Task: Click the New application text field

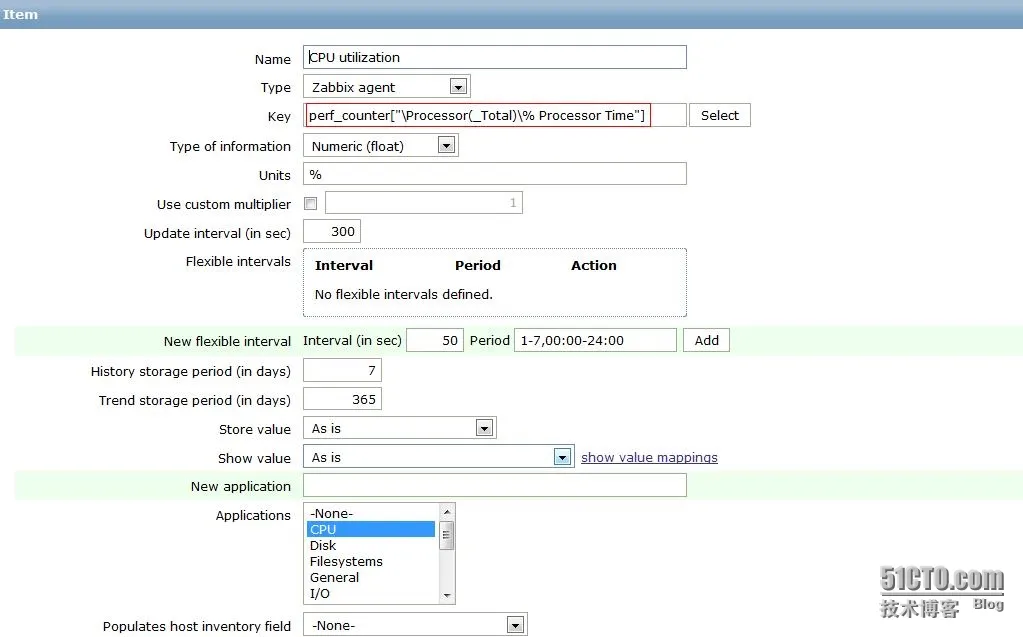Action: coord(495,486)
